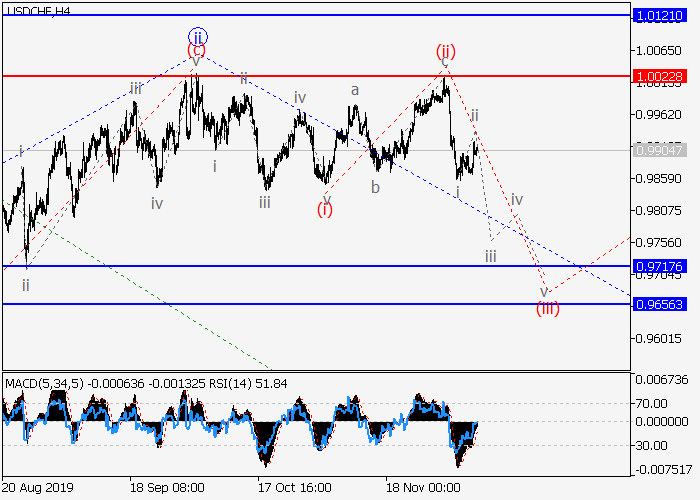Select the gray 'b' wave label

375,187
